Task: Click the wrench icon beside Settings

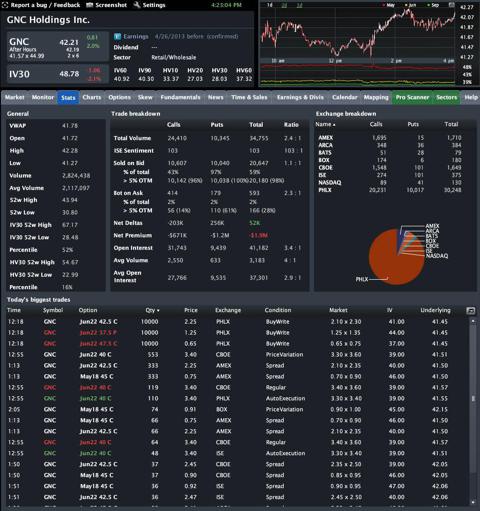Action: pyautogui.click(x=137, y=5)
